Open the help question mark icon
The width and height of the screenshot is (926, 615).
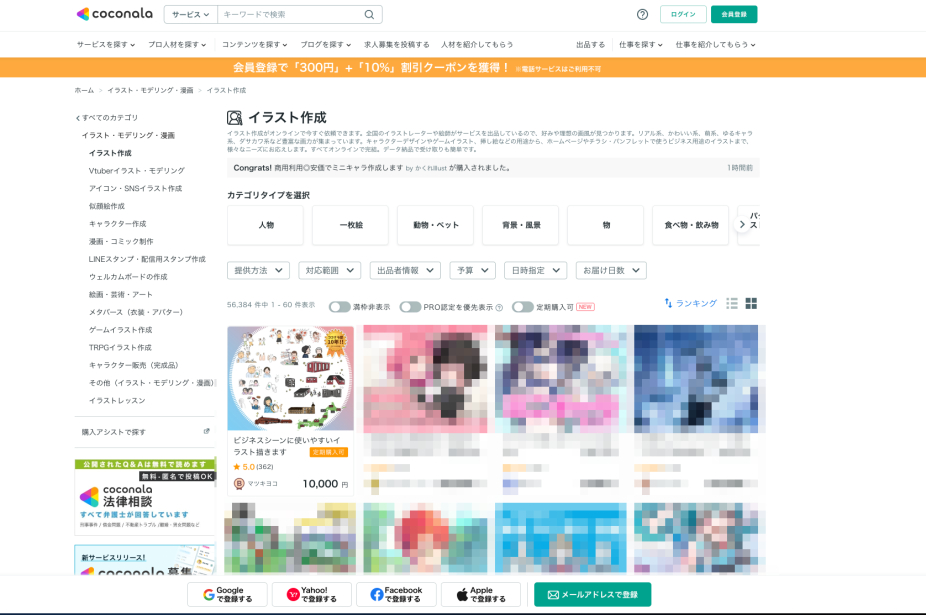[x=642, y=14]
